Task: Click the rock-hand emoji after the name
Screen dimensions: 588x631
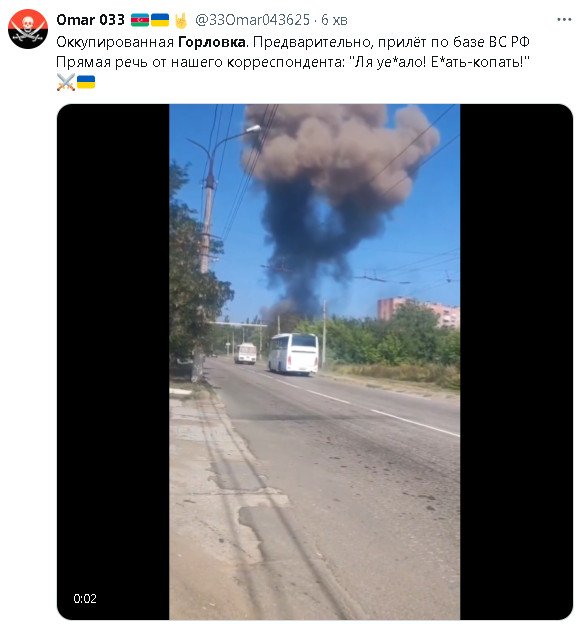Action: click(181, 21)
